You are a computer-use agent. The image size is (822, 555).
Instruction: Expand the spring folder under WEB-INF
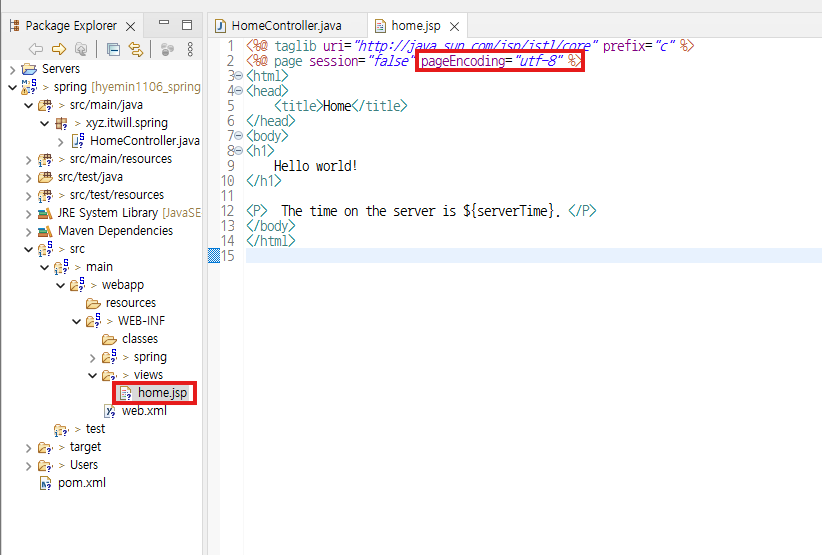tap(93, 358)
